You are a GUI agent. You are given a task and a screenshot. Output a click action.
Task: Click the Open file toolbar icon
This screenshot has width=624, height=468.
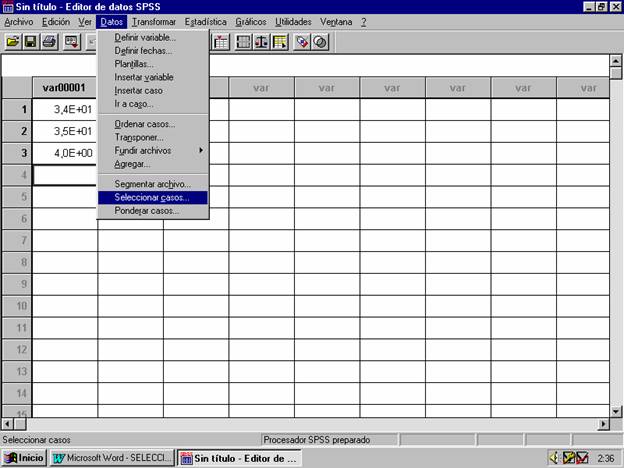pos(13,42)
